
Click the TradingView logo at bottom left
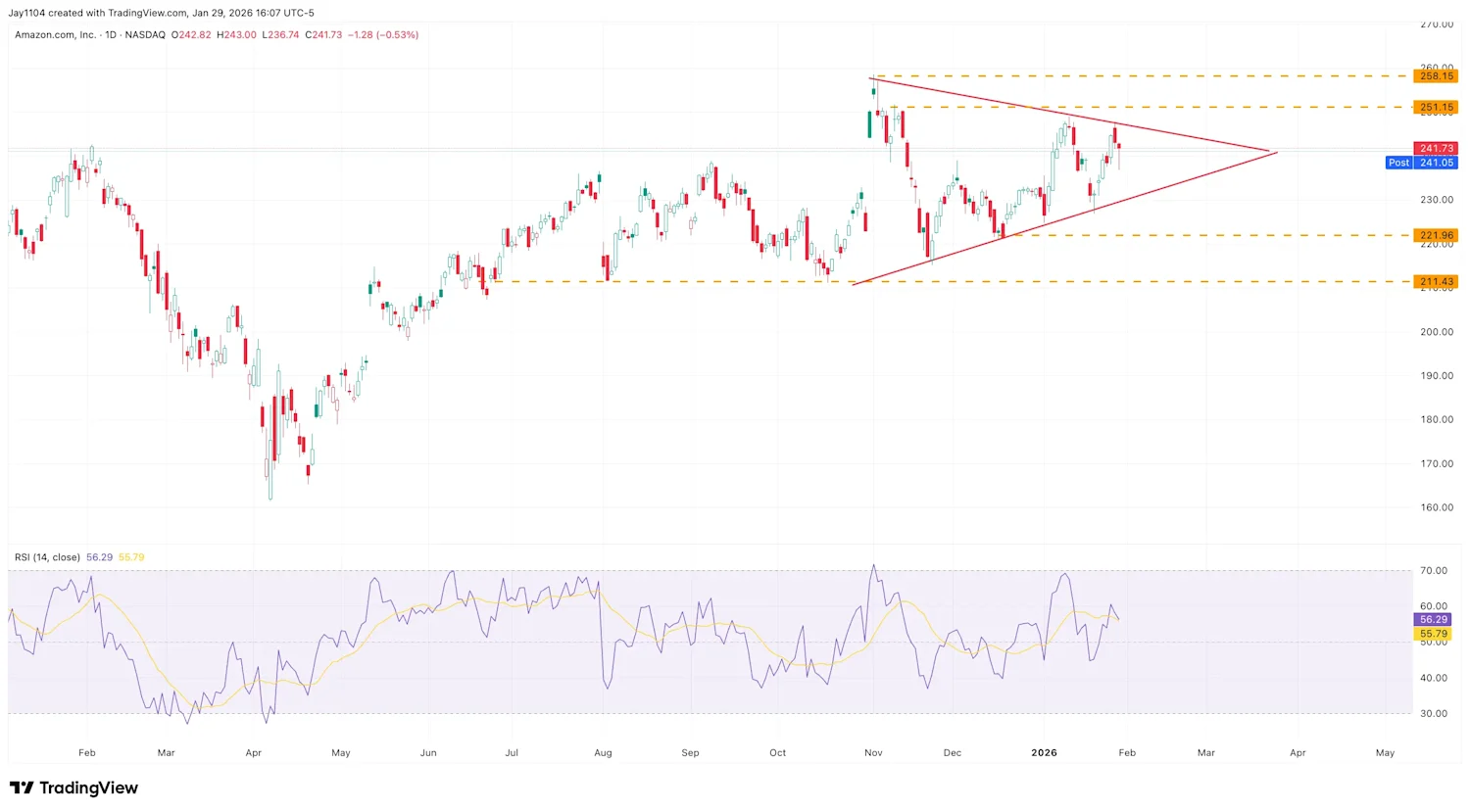(73, 788)
